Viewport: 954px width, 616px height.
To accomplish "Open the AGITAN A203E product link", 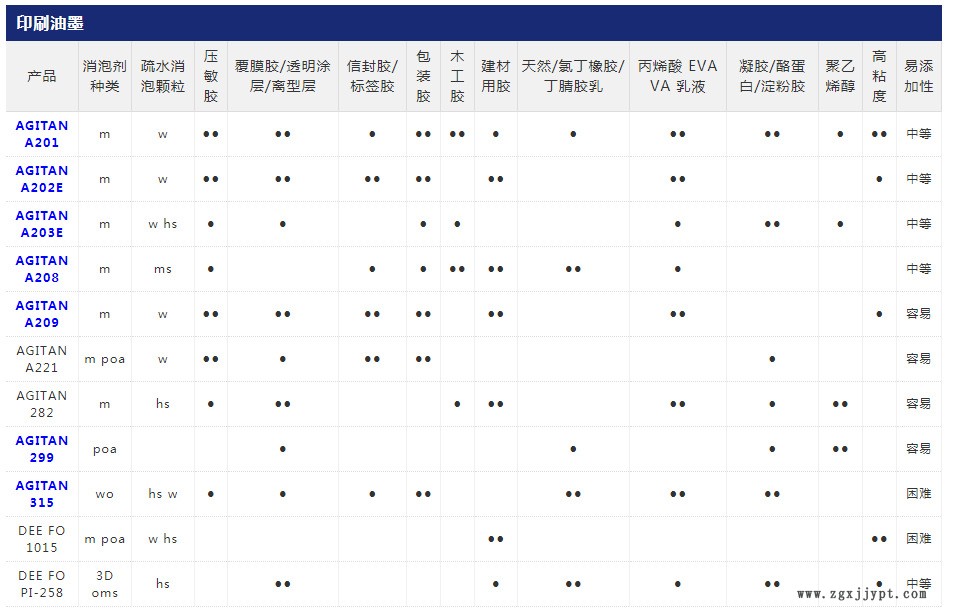I will pyautogui.click(x=41, y=224).
